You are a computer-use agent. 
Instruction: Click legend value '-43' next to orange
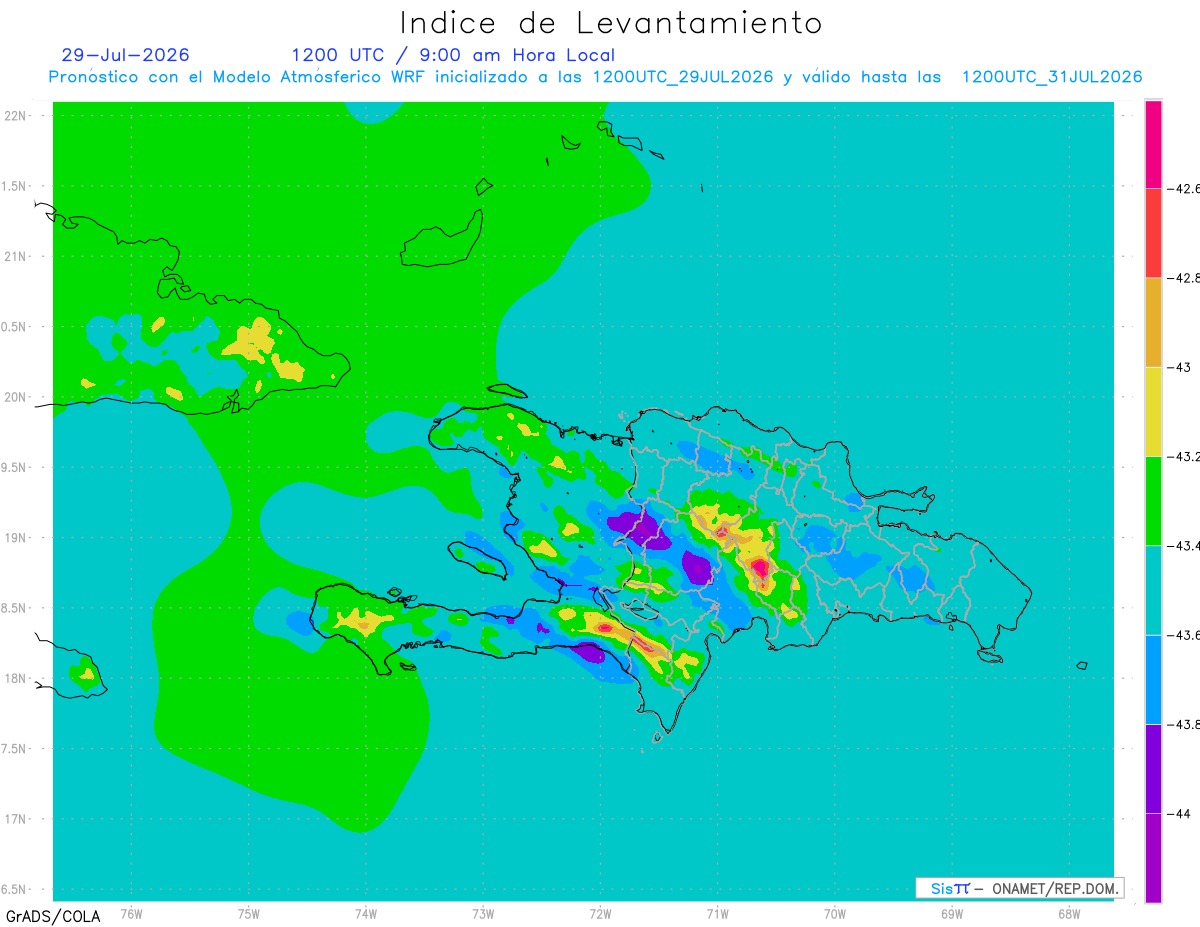pyautogui.click(x=1179, y=367)
